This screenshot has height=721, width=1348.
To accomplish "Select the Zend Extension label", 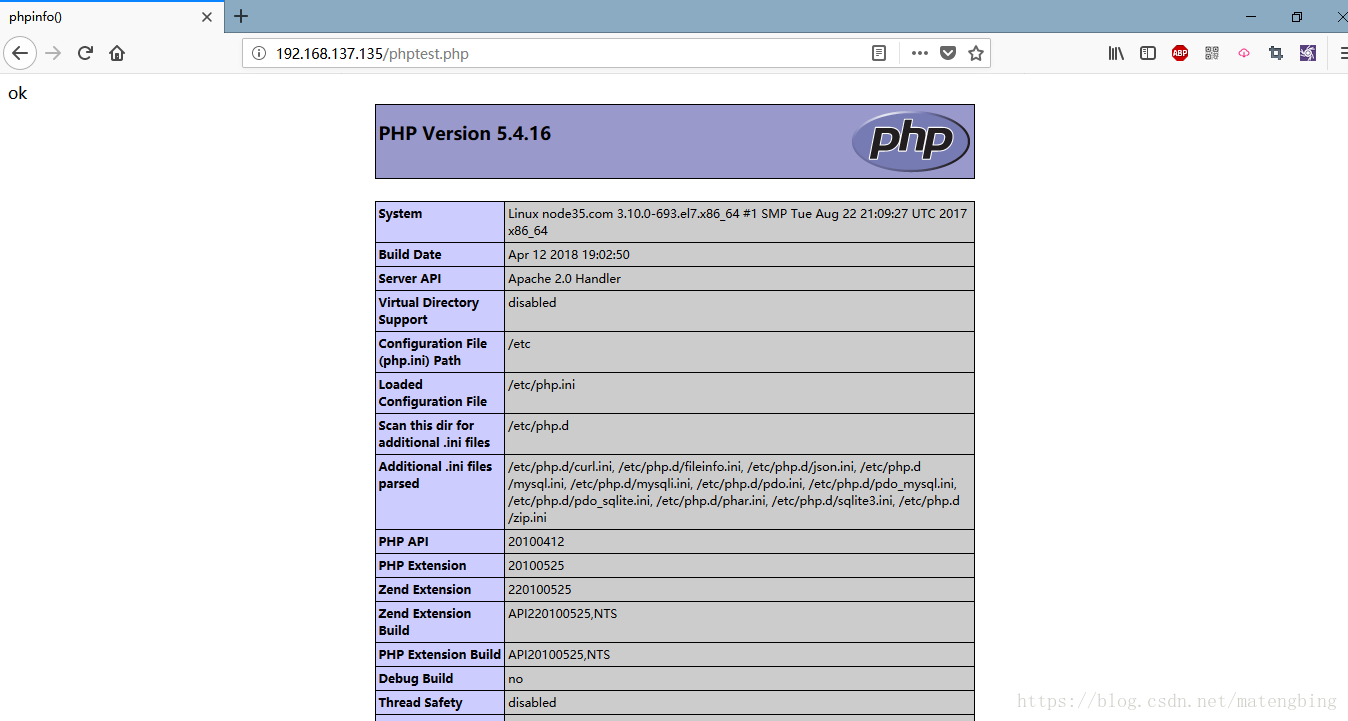I will (x=425, y=590).
